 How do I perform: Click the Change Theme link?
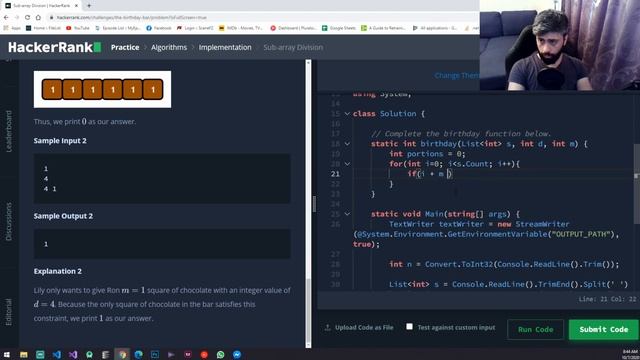click(457, 76)
